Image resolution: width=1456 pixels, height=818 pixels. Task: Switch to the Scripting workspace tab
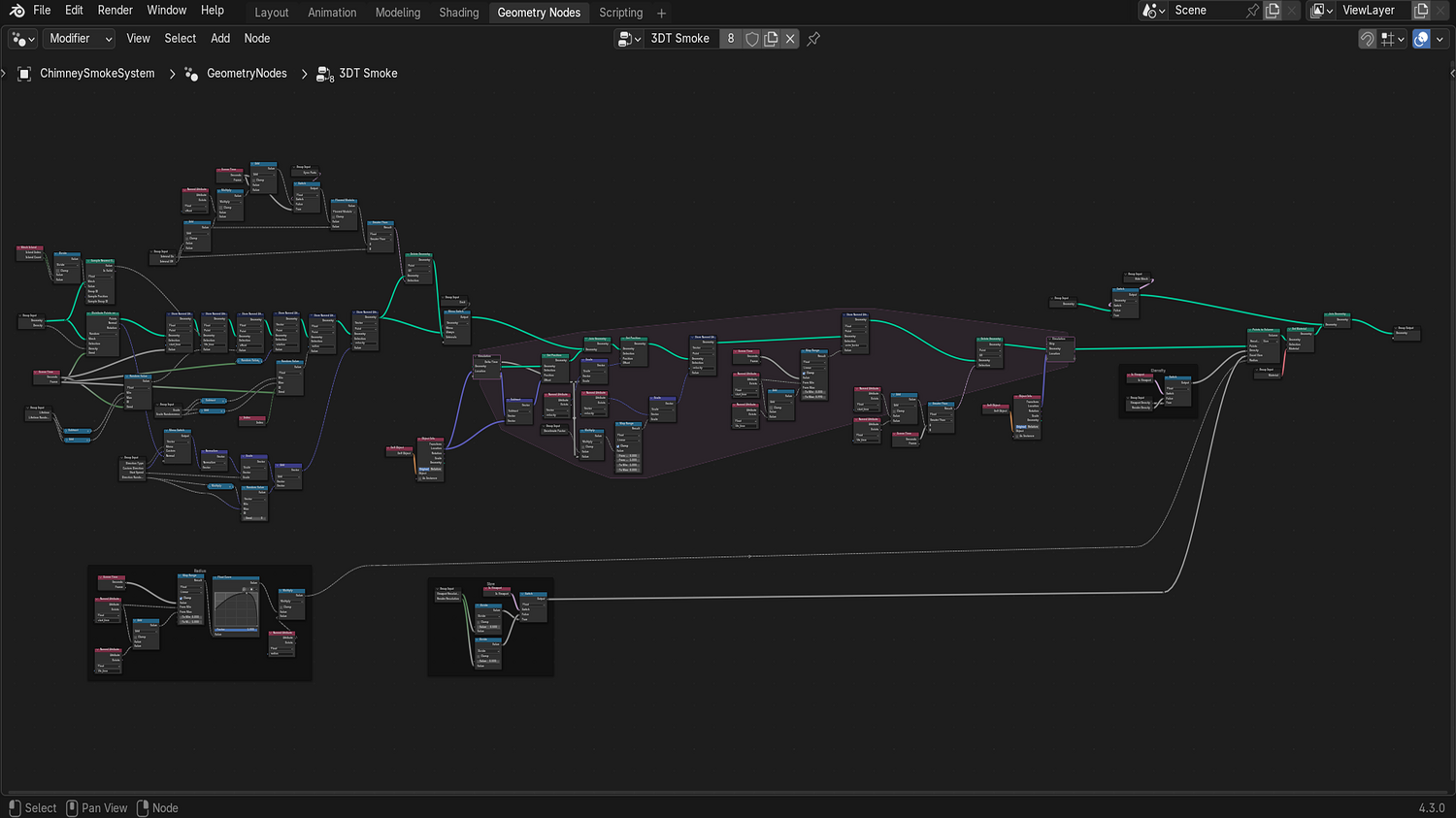click(621, 13)
